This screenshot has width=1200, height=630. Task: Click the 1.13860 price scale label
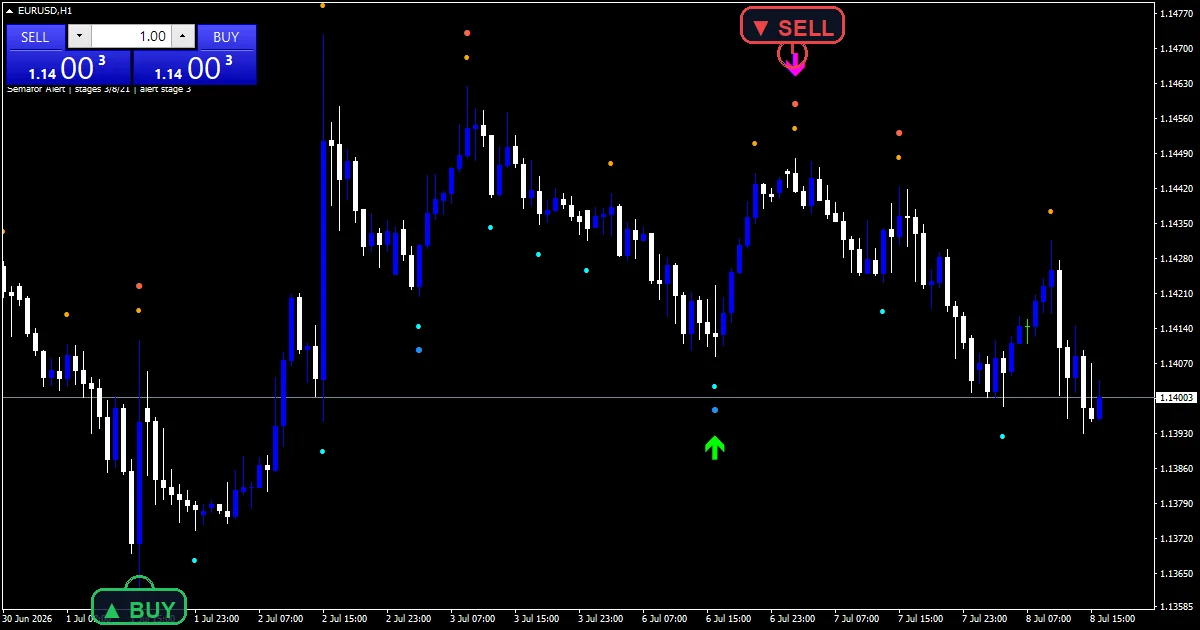1176,469
